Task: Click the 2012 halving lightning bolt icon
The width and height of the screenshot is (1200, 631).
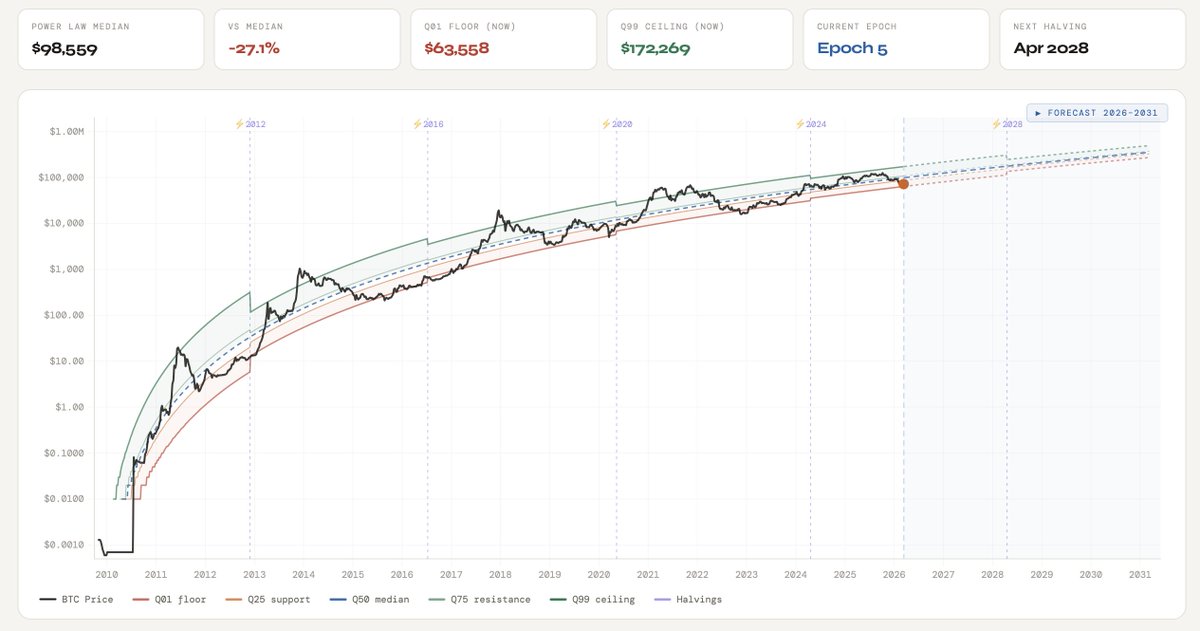Action: click(239, 124)
